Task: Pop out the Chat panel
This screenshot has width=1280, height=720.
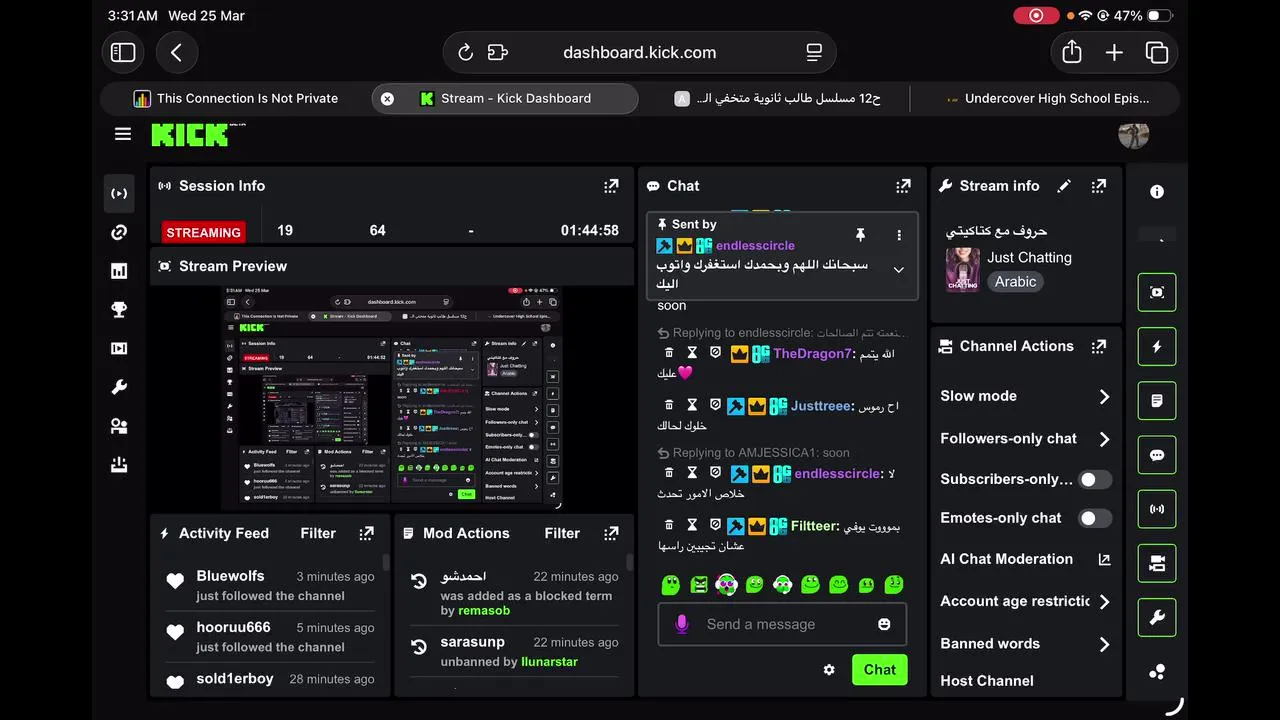Action: 903,186
